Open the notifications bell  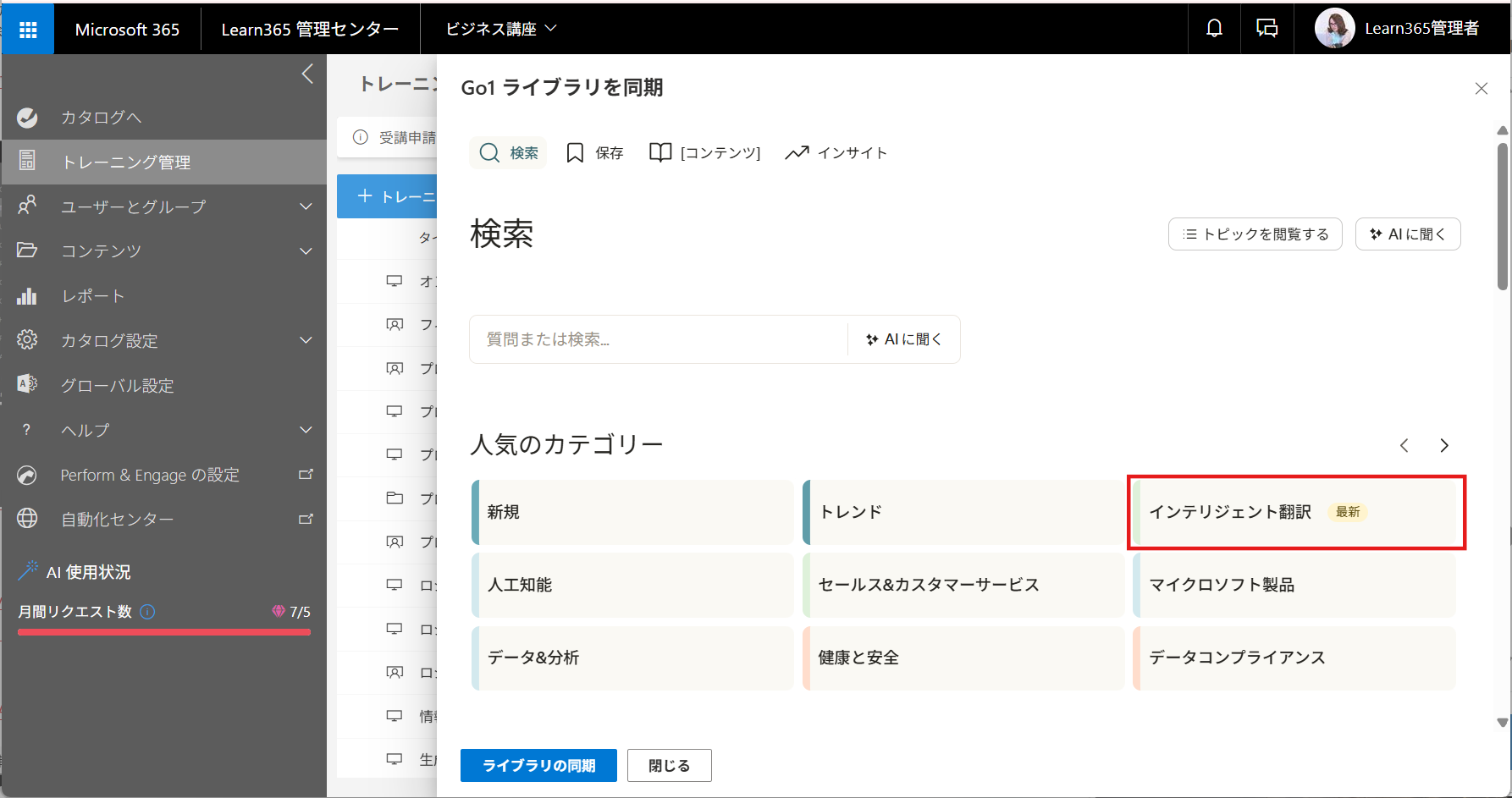click(1214, 29)
